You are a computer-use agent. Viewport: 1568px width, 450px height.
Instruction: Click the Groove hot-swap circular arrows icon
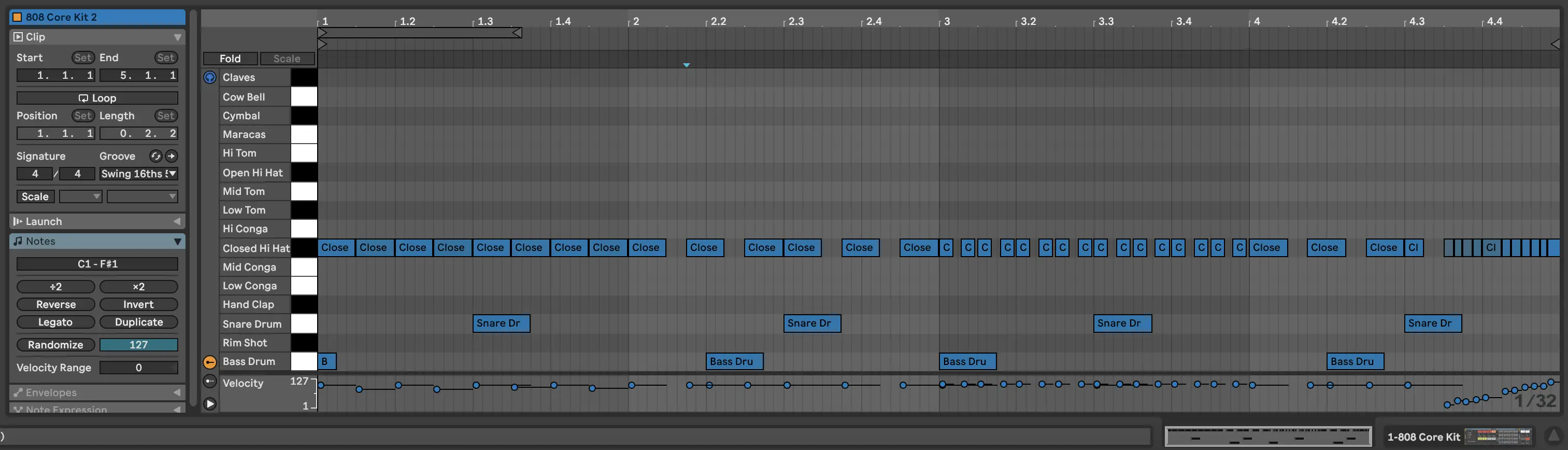point(156,156)
